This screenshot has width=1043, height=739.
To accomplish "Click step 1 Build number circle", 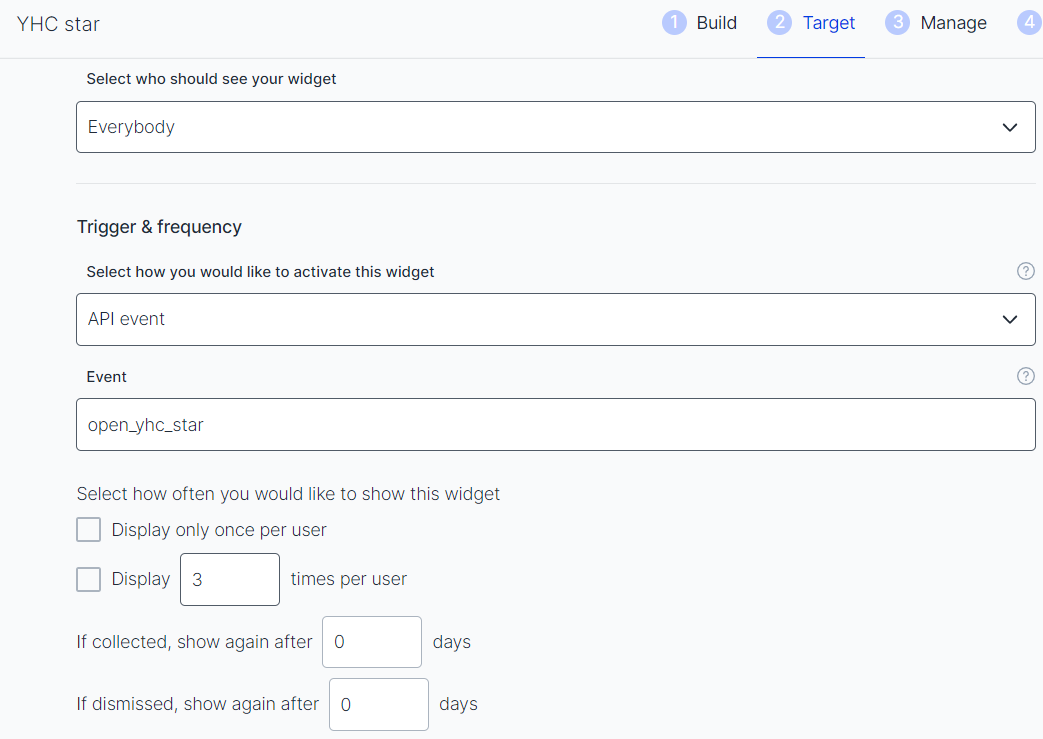I will point(675,23).
